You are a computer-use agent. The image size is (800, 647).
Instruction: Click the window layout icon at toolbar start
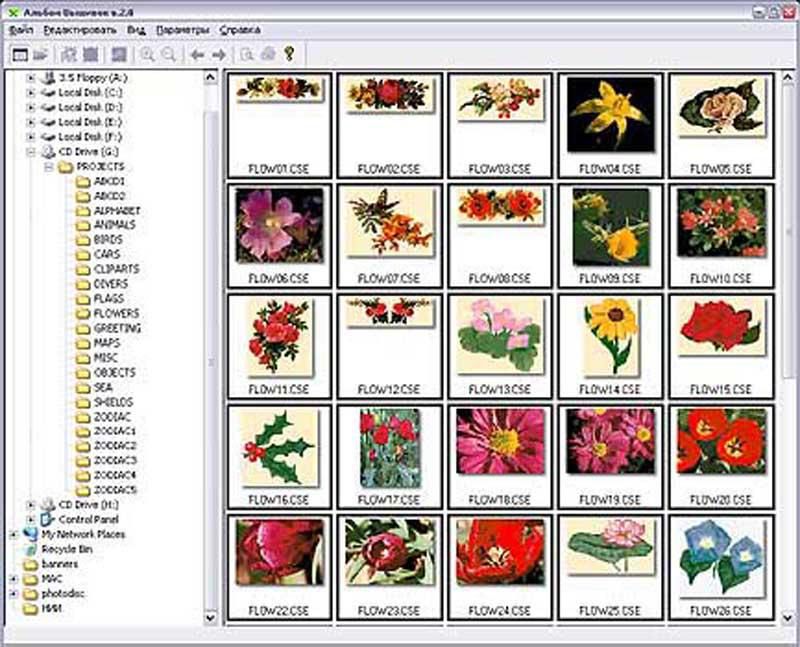coord(19,54)
